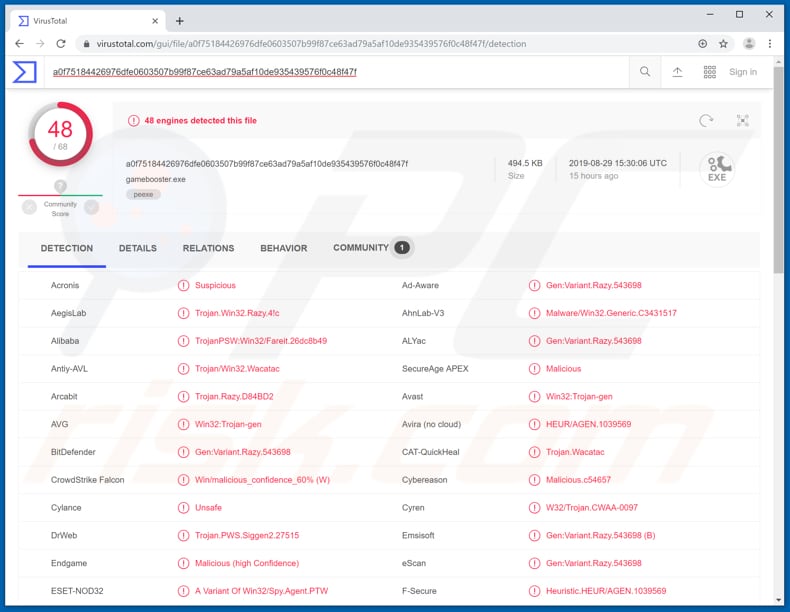
Task: Click AegisLab Trojan.Win32.Razy.4!c result
Action: point(237,313)
